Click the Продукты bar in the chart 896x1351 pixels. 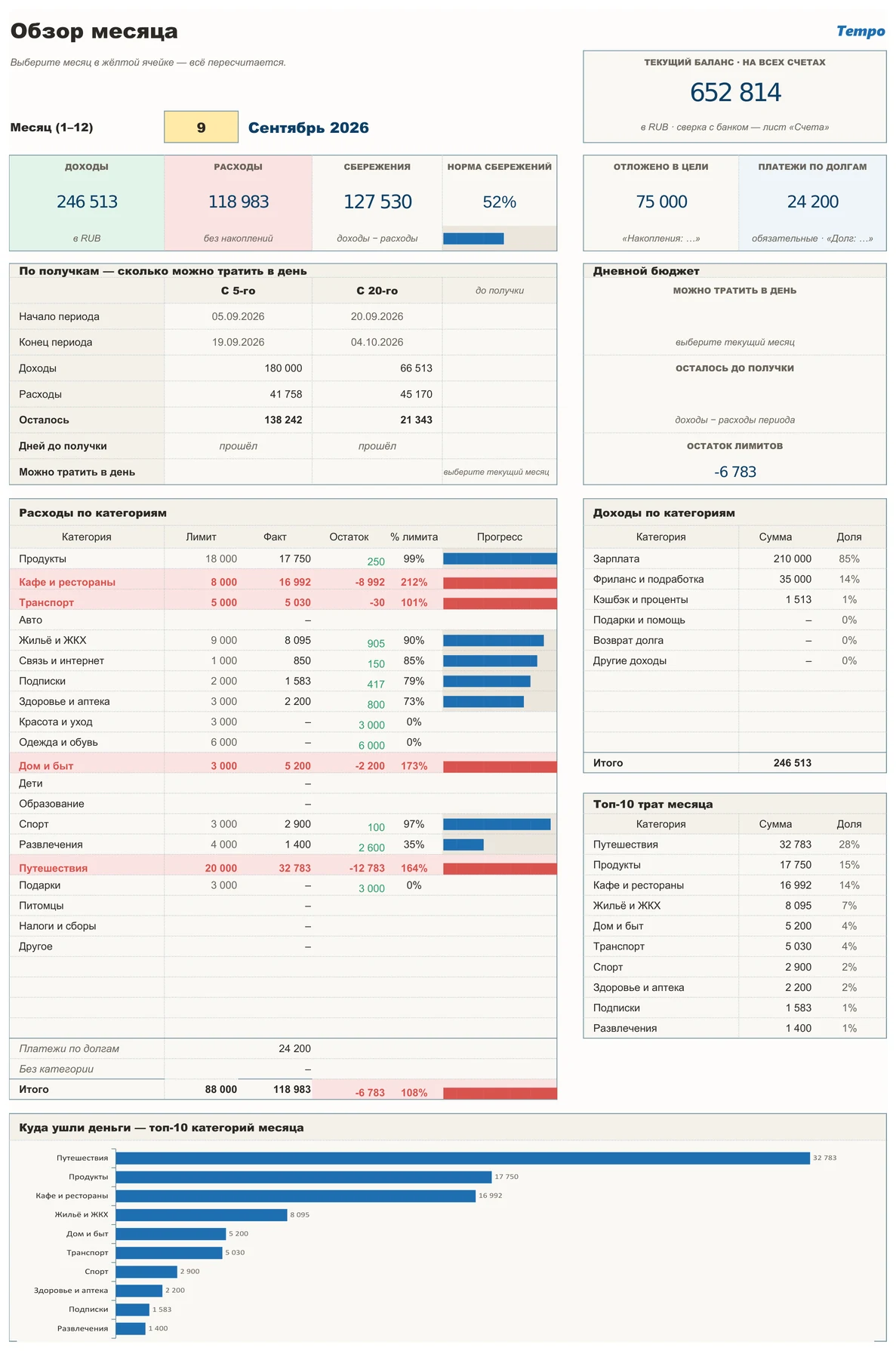303,1177
